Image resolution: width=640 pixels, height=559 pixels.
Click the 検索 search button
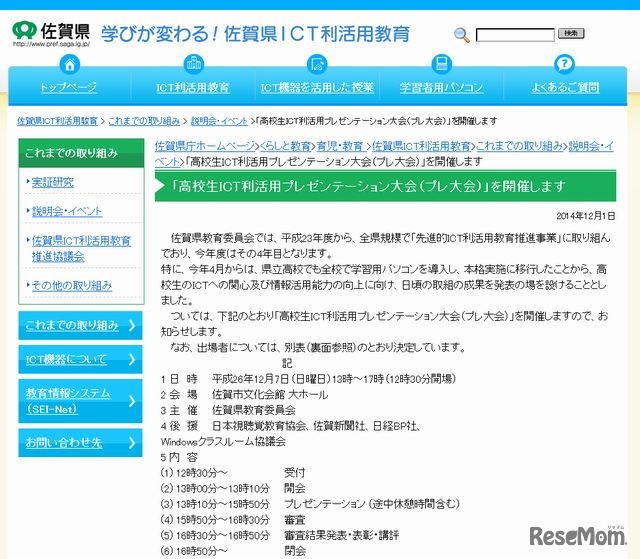(571, 33)
